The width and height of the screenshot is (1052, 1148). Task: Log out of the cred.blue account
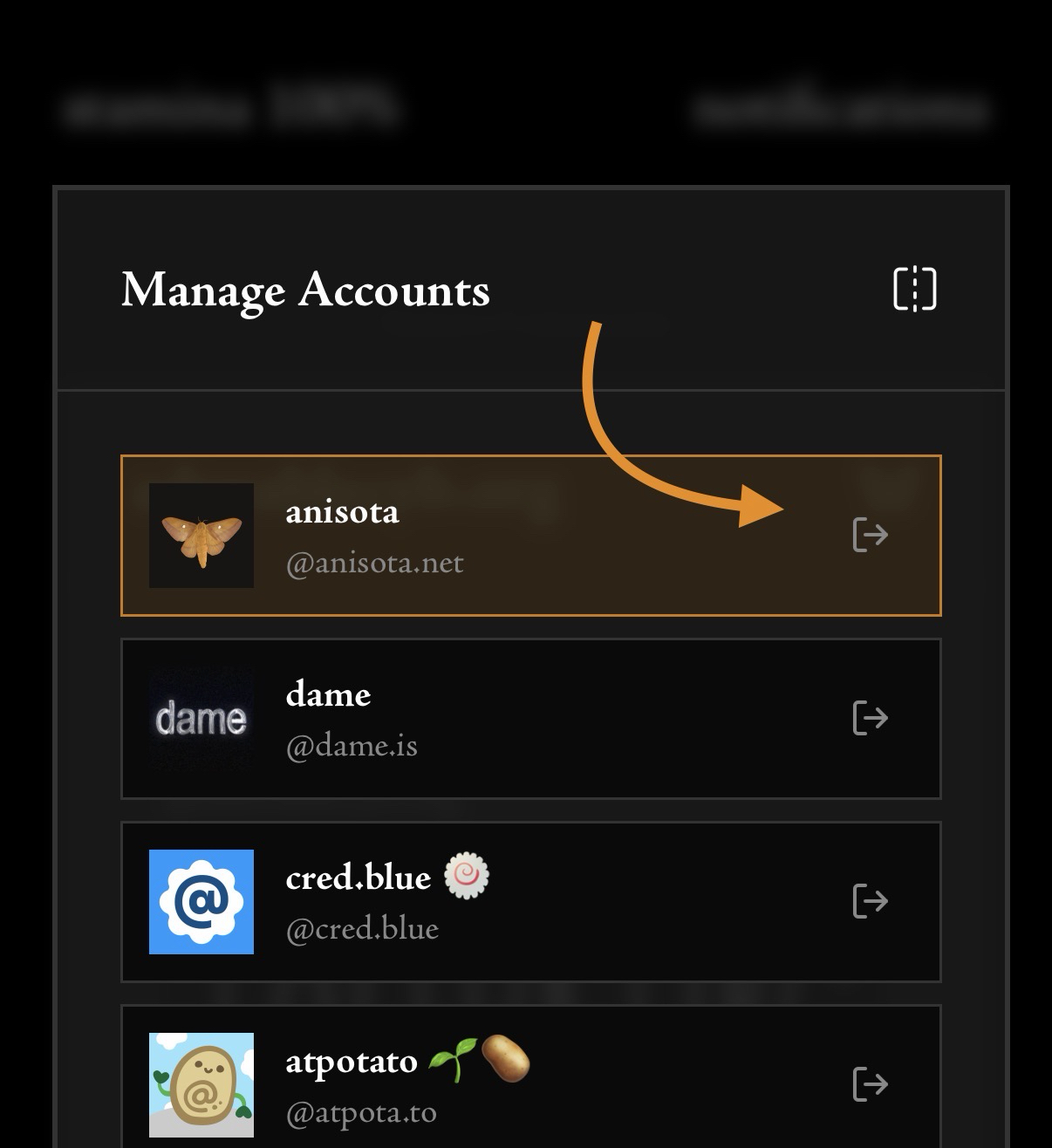tap(870, 901)
